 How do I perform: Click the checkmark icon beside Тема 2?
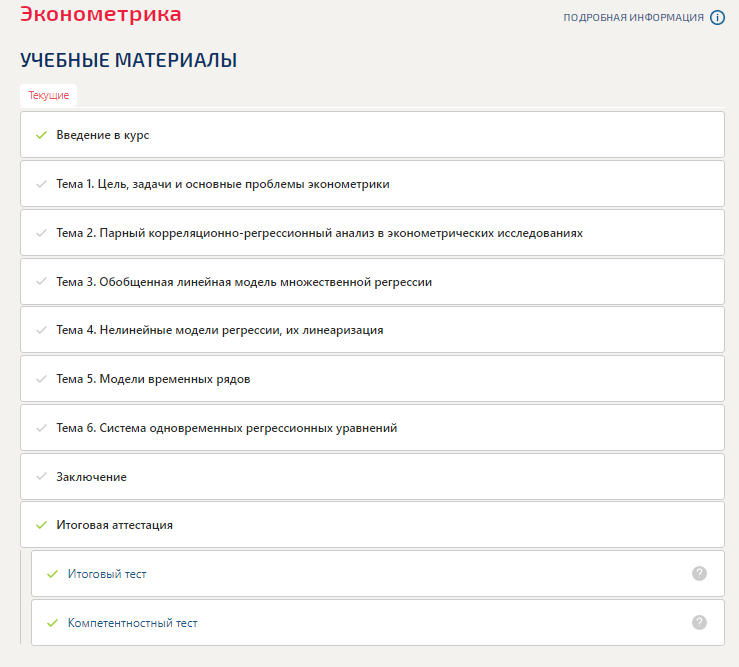[x=41, y=233]
